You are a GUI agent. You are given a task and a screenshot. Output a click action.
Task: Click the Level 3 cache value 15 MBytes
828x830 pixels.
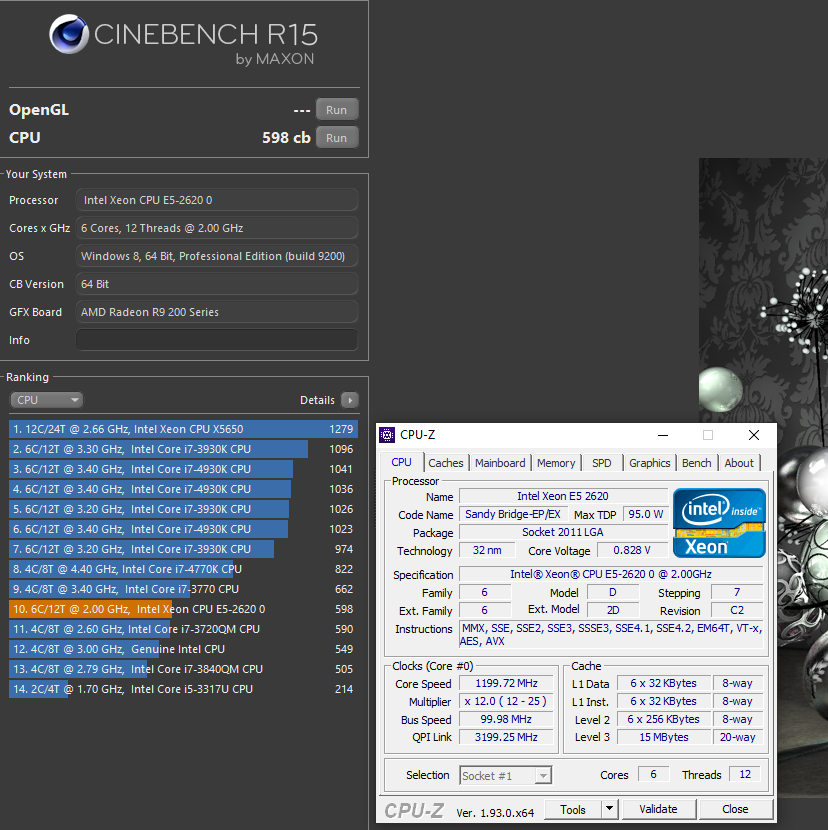664,737
